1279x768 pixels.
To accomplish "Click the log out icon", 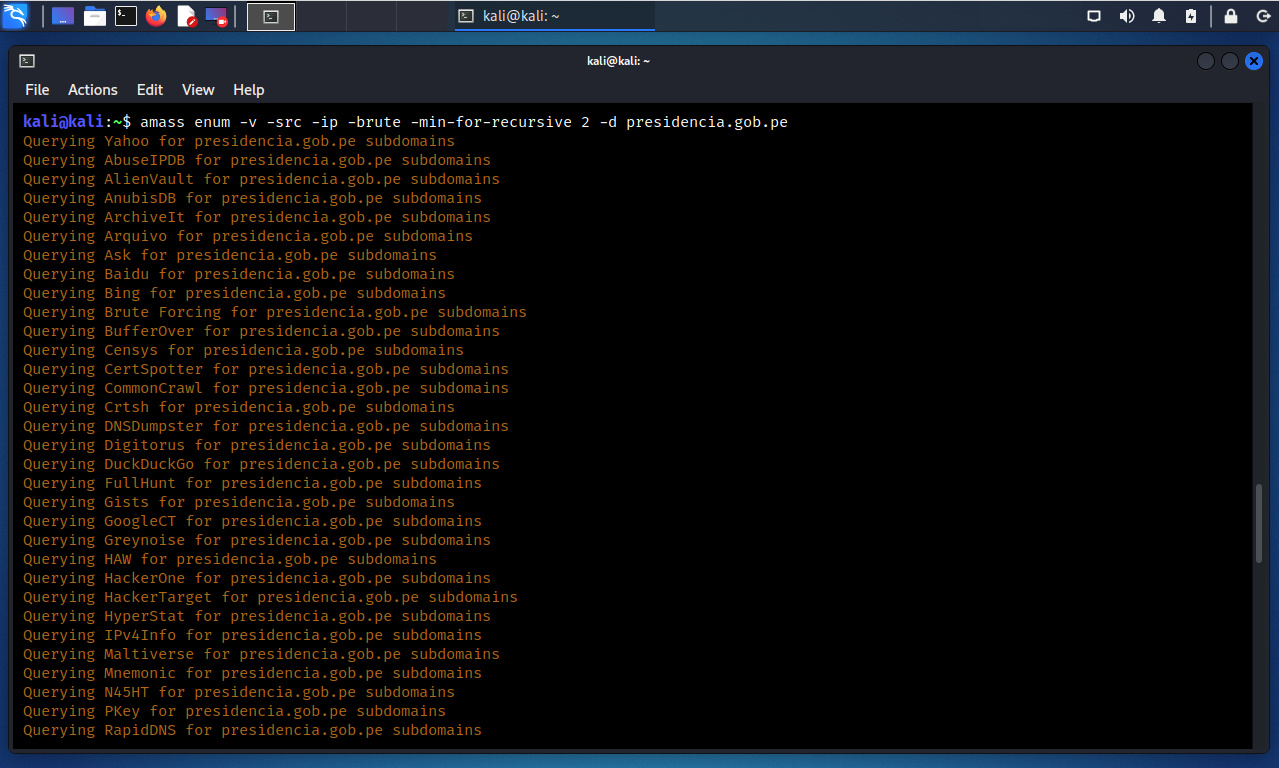I will (1263, 16).
